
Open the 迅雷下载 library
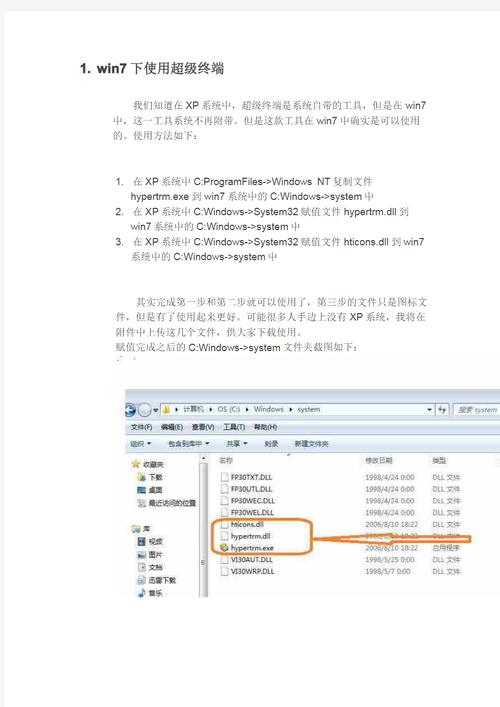(x=157, y=580)
